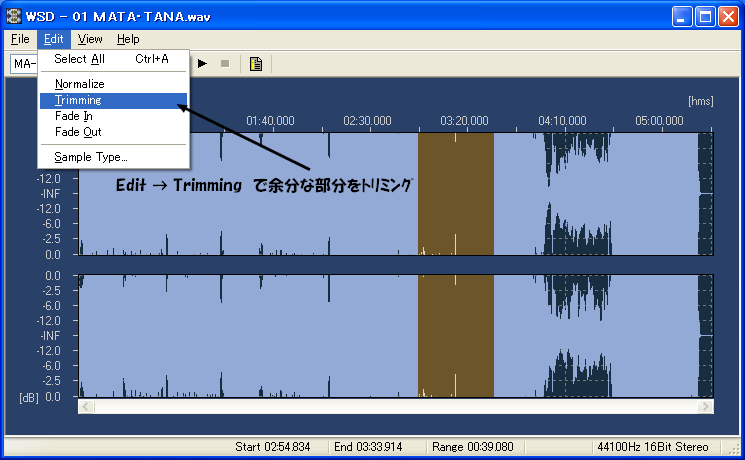The height and width of the screenshot is (460, 745).
Task: Apply Fade In from Edit menu
Action: 114,116
